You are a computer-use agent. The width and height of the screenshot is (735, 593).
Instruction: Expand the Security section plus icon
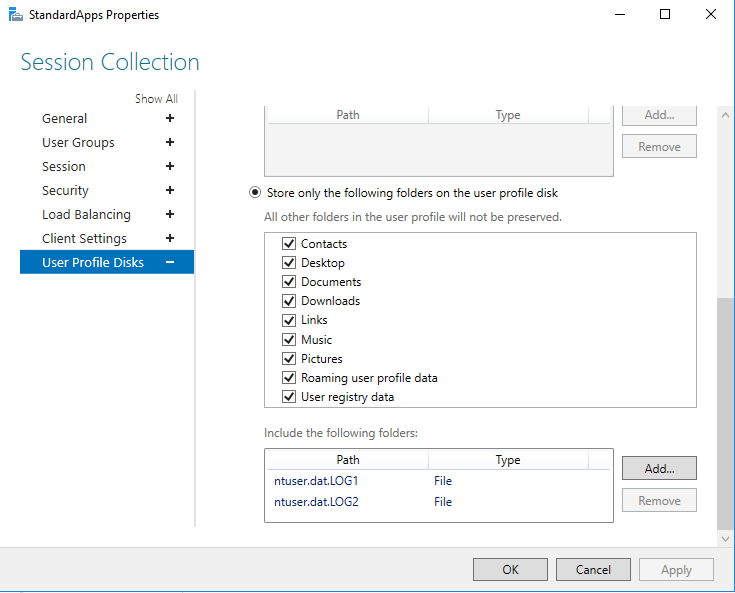click(170, 190)
